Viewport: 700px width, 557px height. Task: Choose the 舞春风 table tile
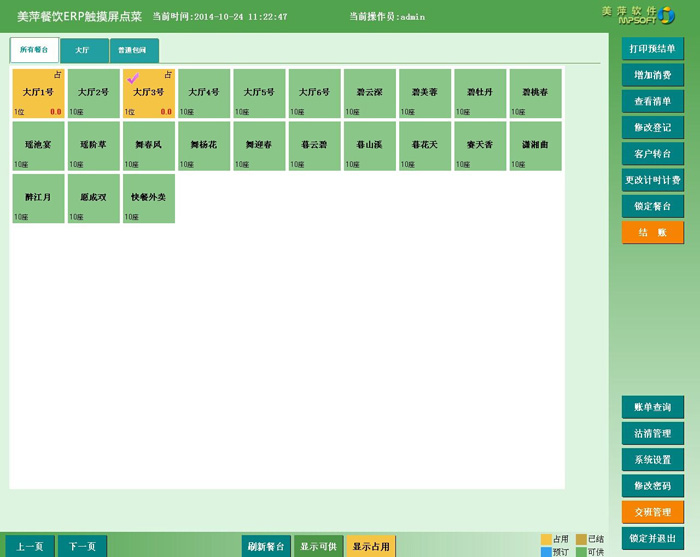click(x=148, y=145)
